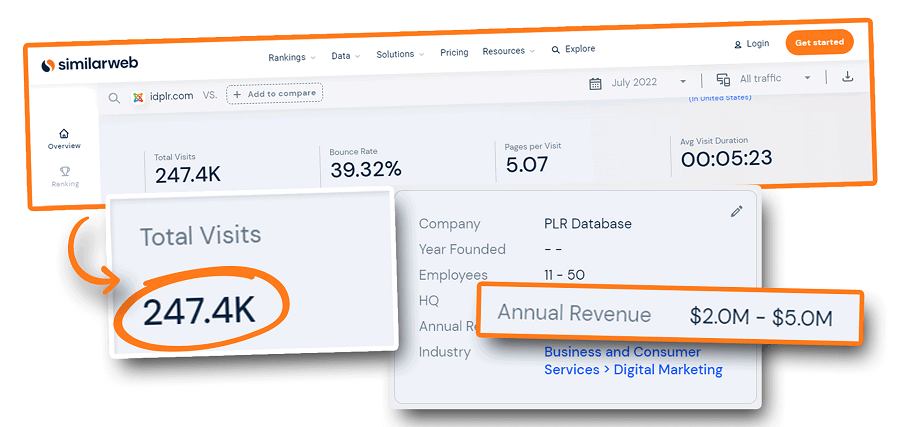Image resolution: width=900 pixels, height=427 pixels.
Task: Click the Explore search link
Action: pyautogui.click(x=573, y=49)
